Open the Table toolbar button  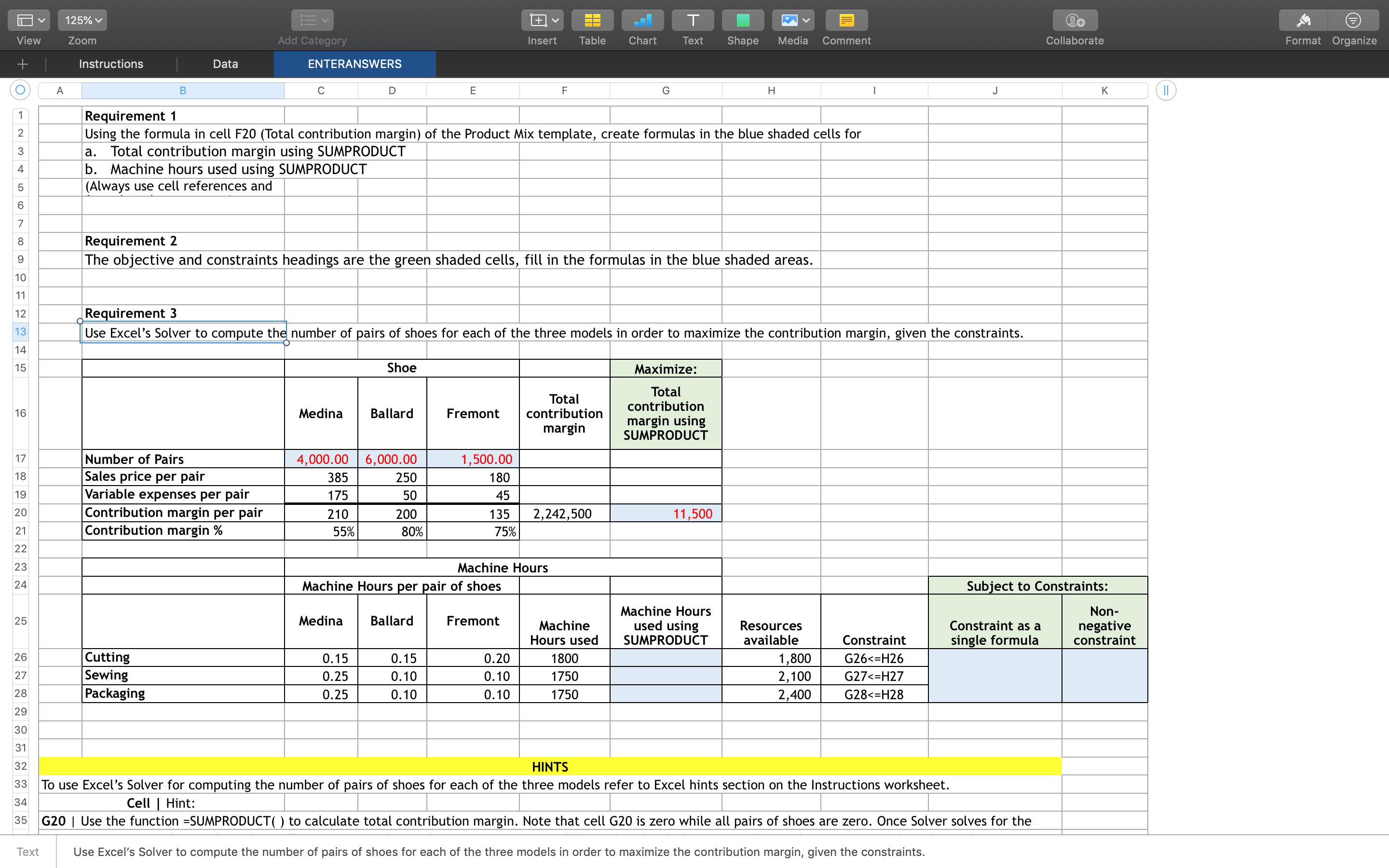[592, 21]
